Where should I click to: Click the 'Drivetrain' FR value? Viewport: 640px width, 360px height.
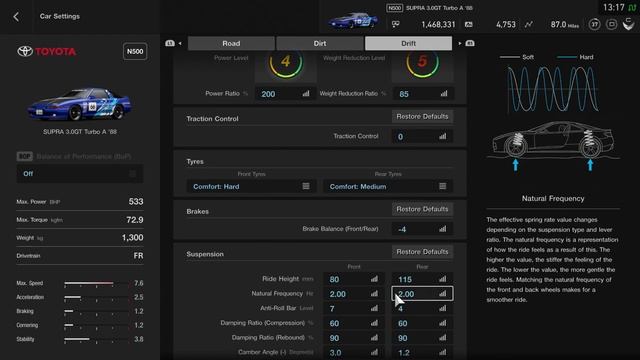tap(138, 256)
